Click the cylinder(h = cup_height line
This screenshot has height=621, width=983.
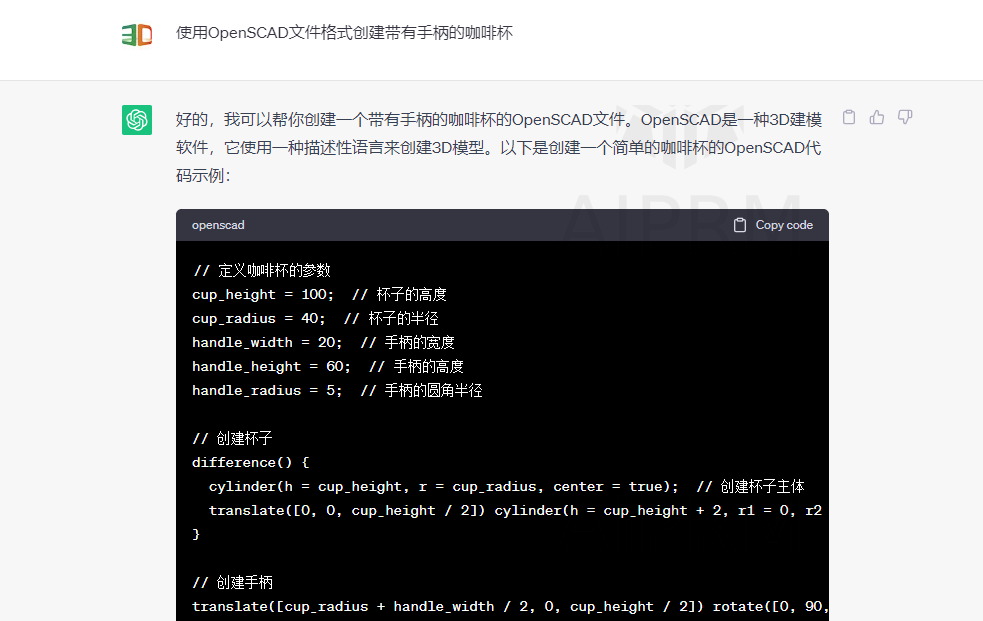pos(507,486)
